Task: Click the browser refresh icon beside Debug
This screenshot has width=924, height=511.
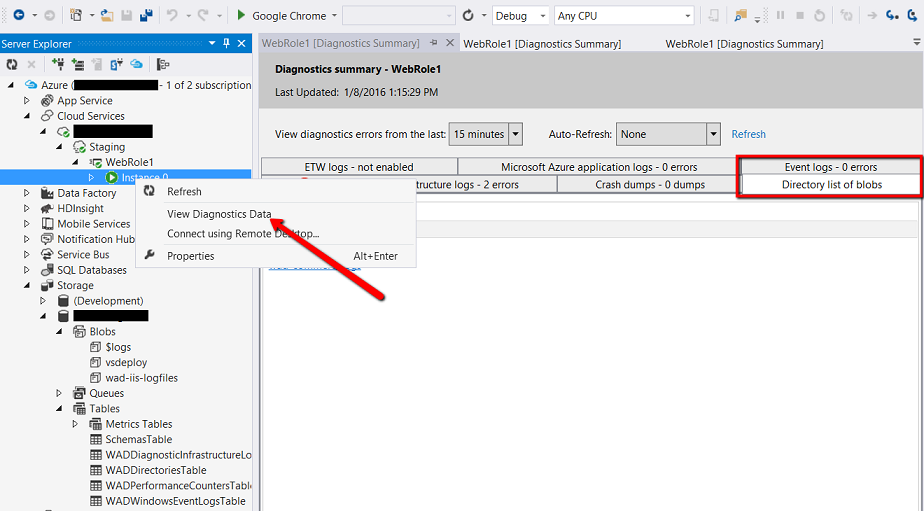Action: click(x=468, y=15)
